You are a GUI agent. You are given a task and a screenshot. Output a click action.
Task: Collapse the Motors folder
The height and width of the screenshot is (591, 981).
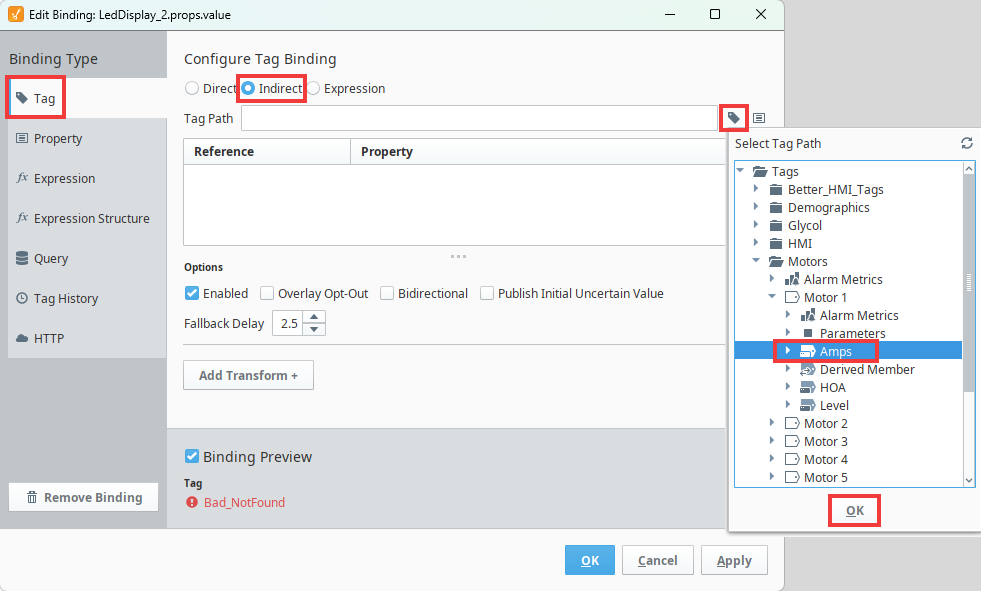[756, 262]
